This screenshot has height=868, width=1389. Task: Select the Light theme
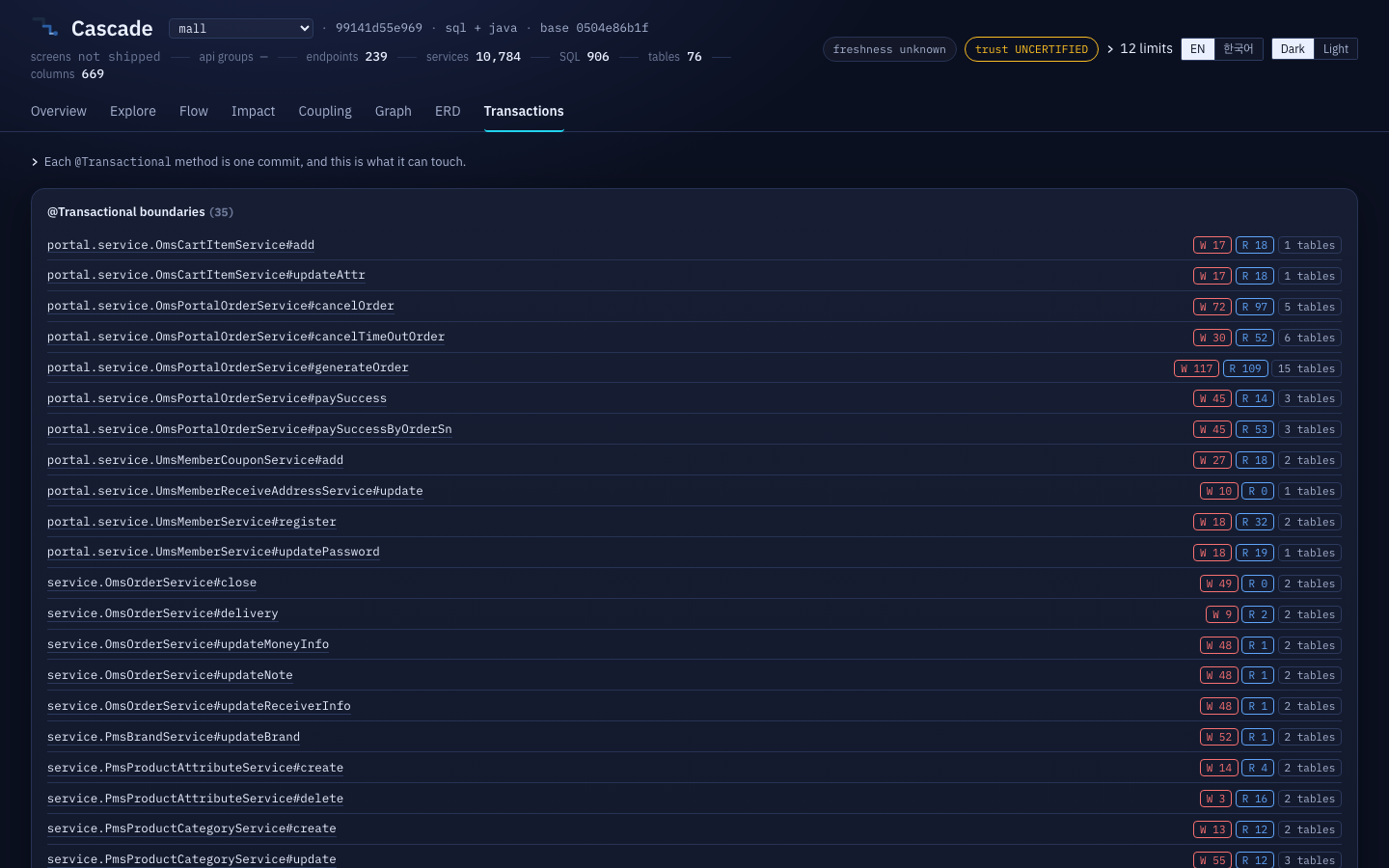click(x=1335, y=49)
